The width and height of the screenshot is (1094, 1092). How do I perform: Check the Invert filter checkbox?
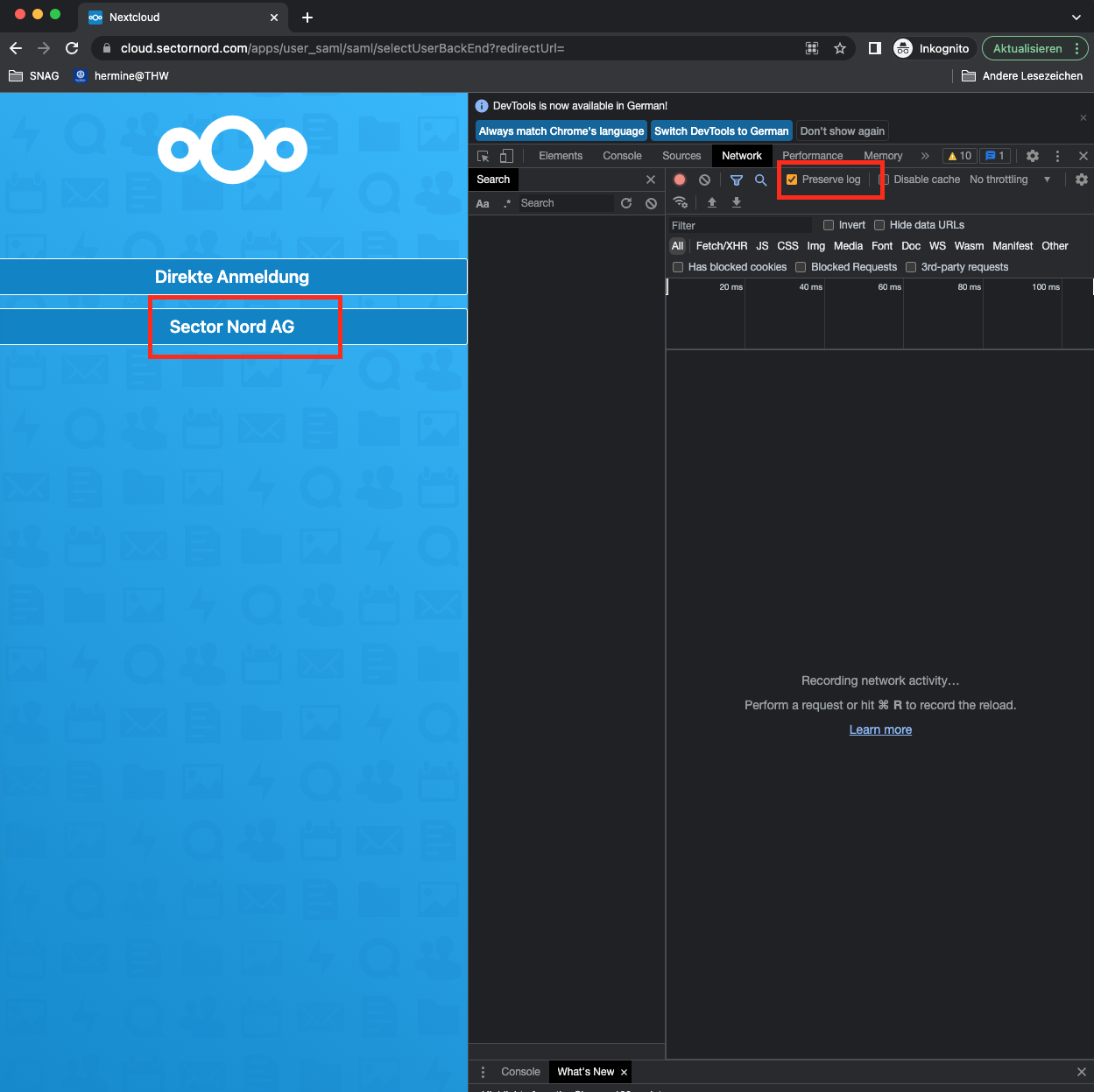click(829, 225)
